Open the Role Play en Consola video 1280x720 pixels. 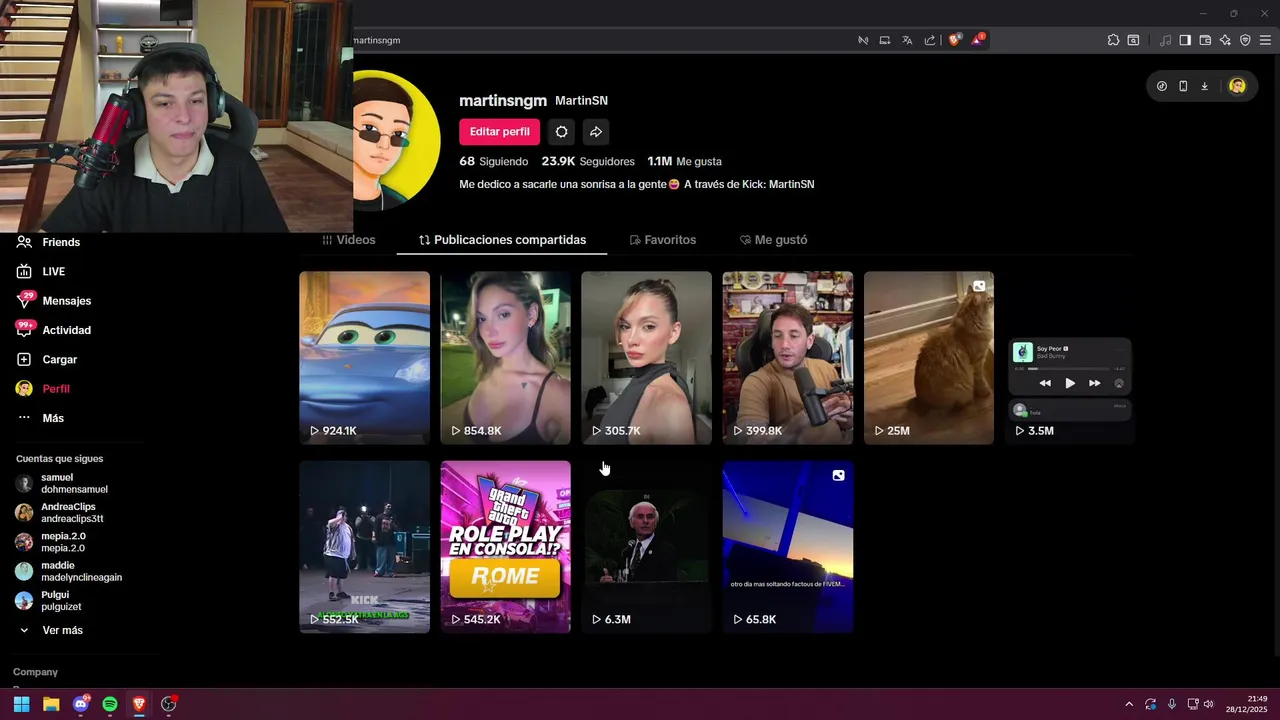(x=505, y=546)
